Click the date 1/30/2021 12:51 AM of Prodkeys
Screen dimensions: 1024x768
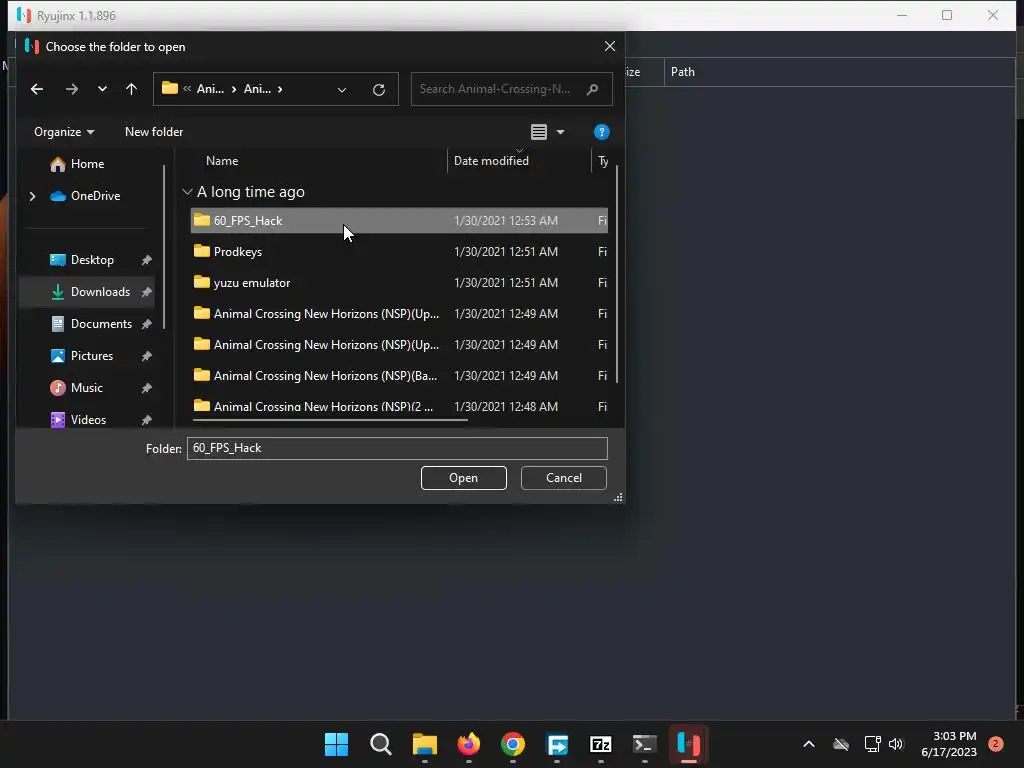point(505,251)
